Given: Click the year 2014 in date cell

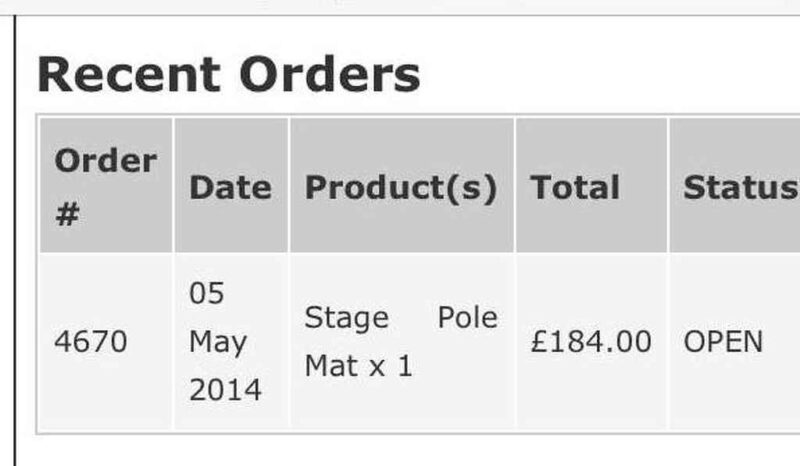Looking at the screenshot, I should pos(225,390).
